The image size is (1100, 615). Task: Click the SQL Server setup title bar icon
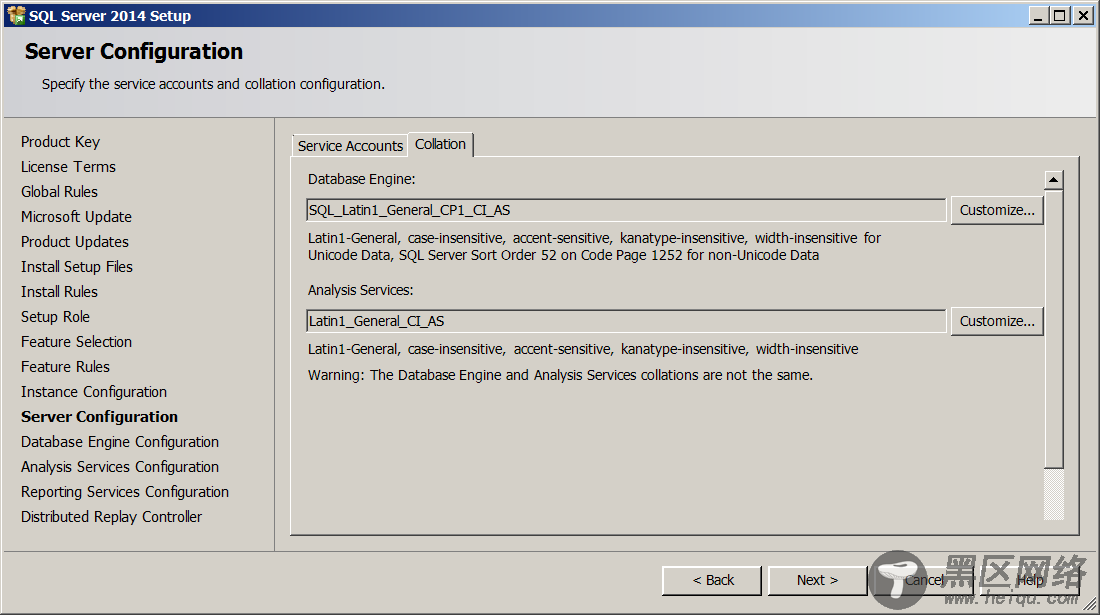point(16,15)
